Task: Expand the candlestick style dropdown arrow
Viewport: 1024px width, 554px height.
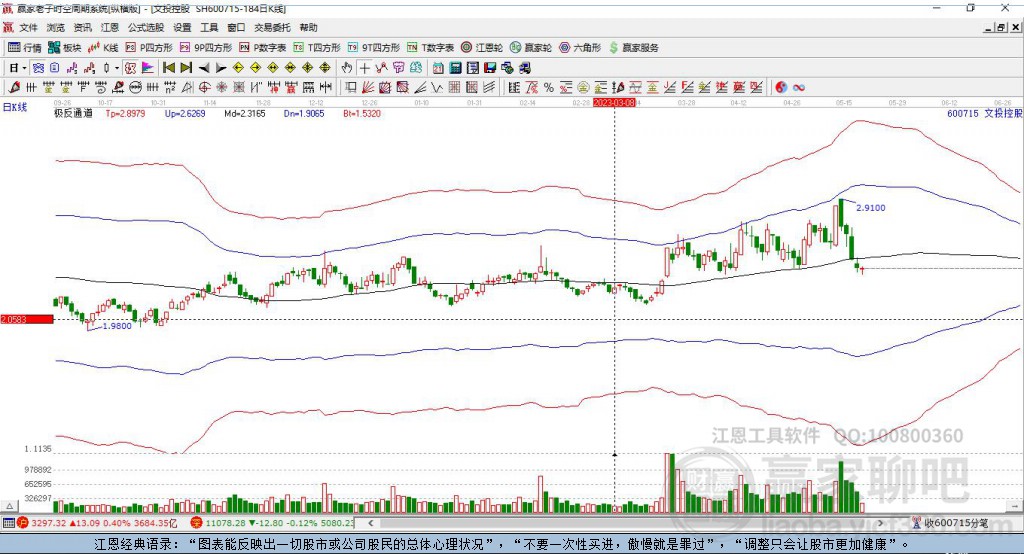Action: pos(117,68)
